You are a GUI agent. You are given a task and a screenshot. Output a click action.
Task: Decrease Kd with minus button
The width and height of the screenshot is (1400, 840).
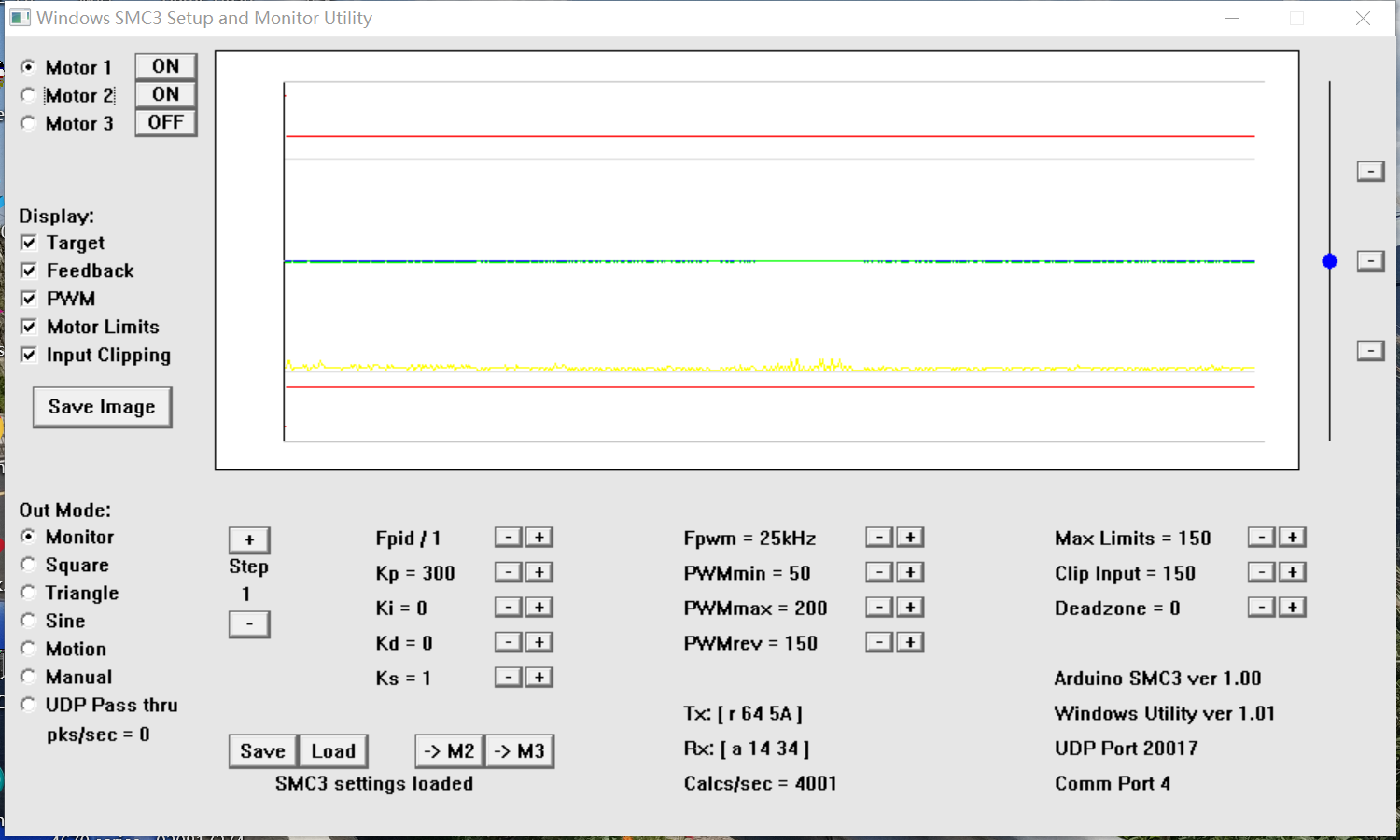click(508, 642)
